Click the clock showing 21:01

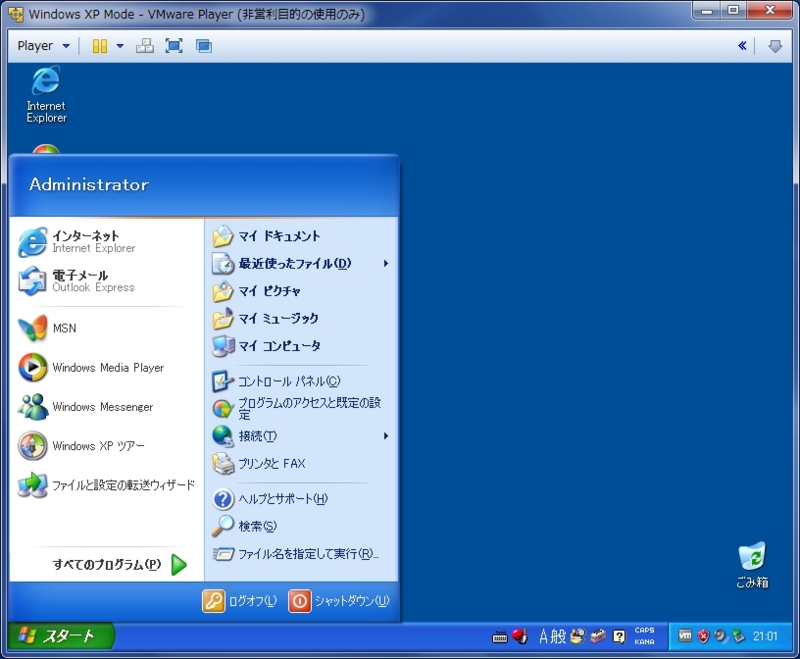click(765, 637)
